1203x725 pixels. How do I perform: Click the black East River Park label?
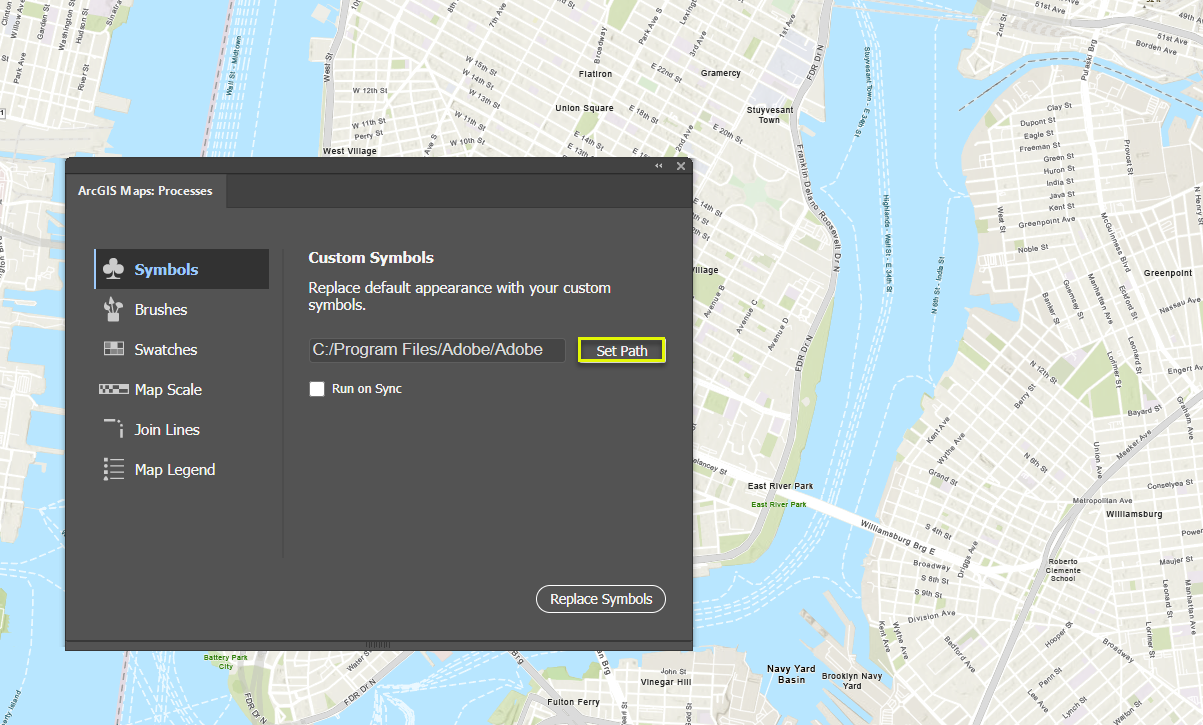(781, 486)
